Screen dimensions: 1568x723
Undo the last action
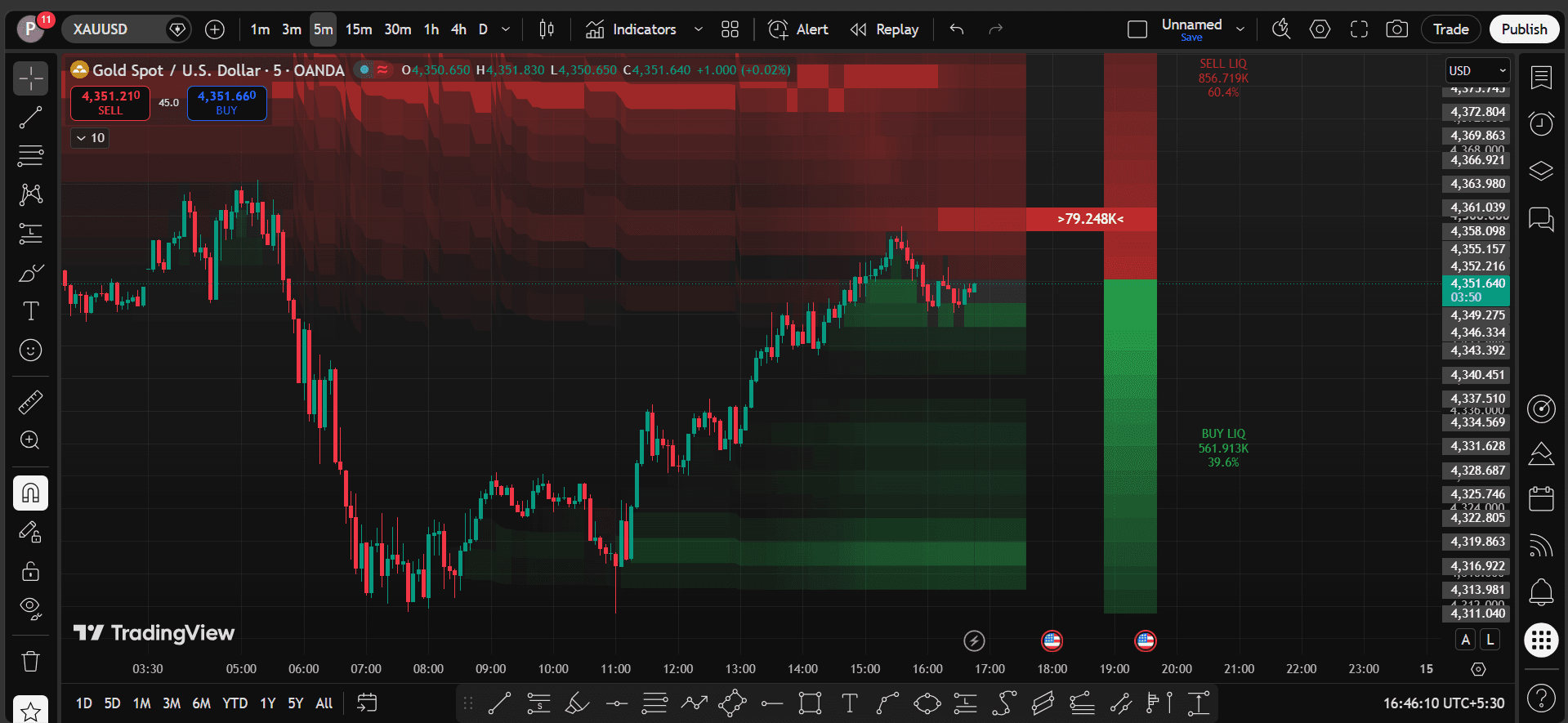(957, 29)
